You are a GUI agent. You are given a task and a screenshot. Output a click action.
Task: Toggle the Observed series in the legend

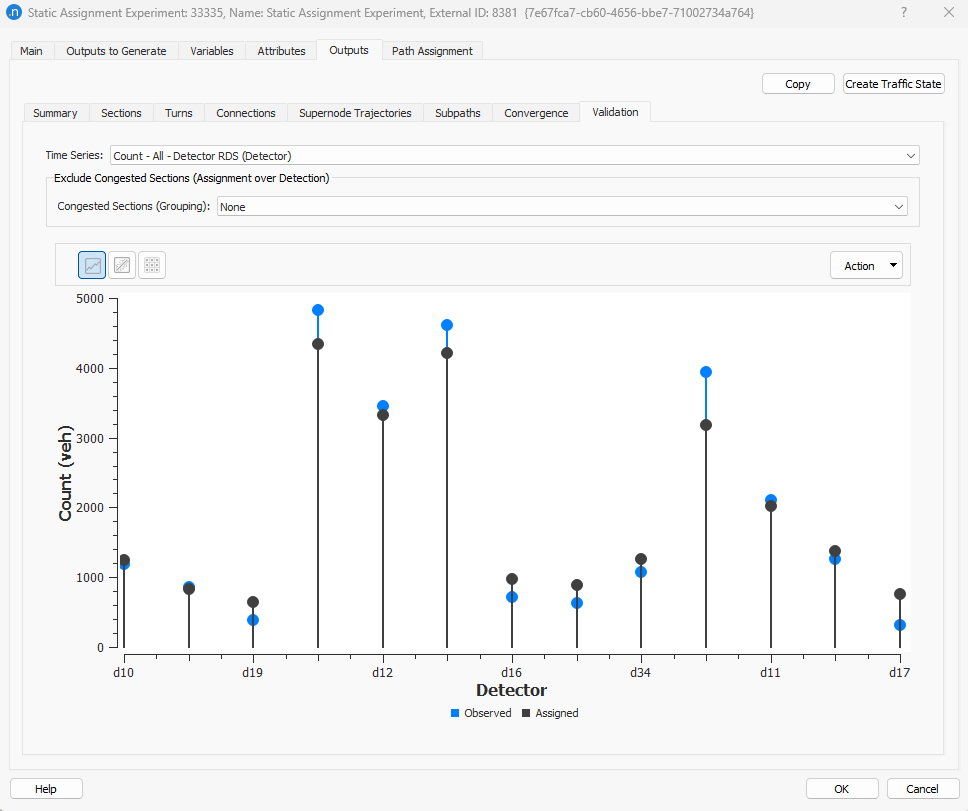(x=481, y=713)
